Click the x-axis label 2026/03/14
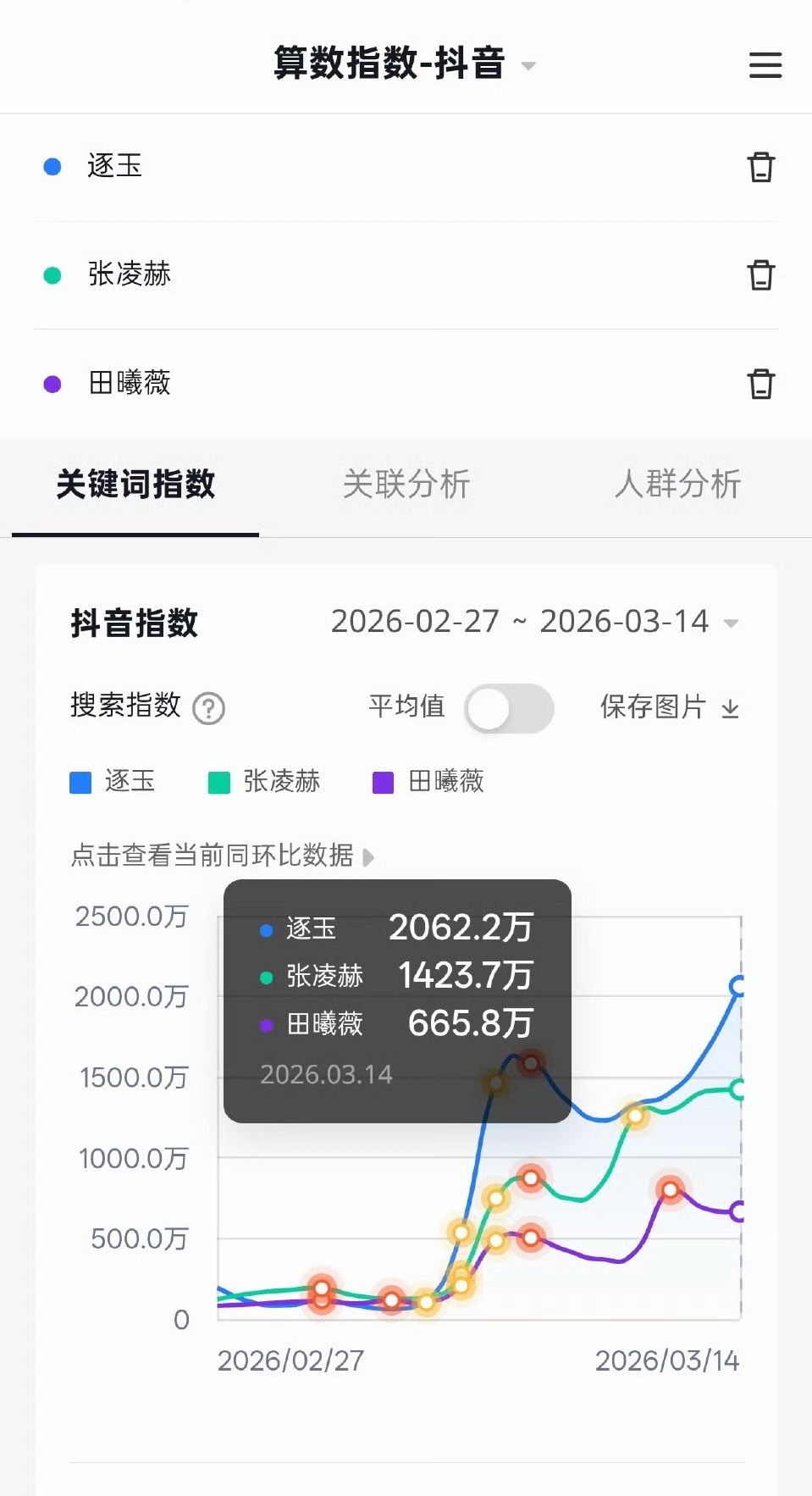The height and width of the screenshot is (1496, 812). pos(667,1360)
